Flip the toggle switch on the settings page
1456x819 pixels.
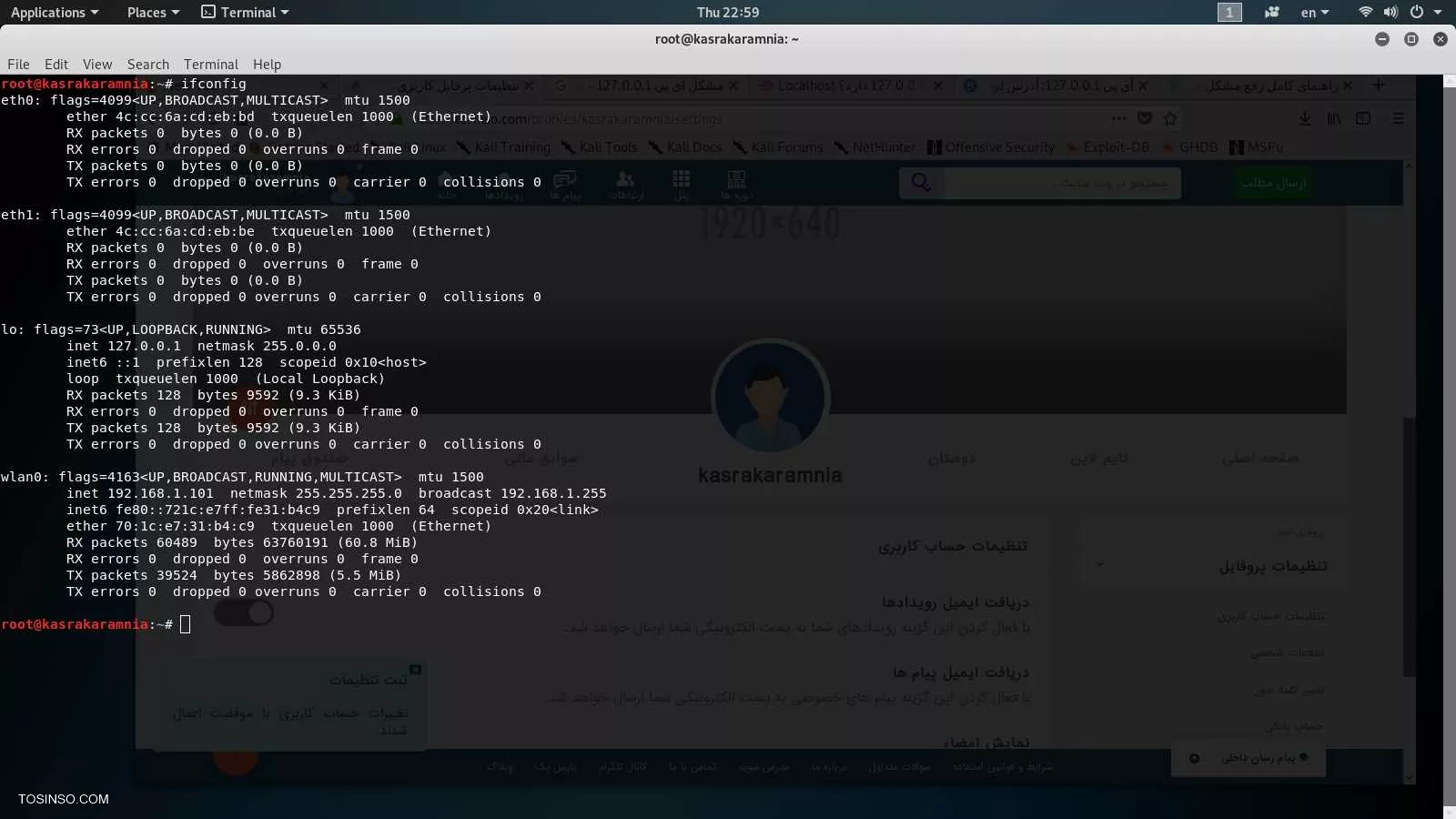244,612
